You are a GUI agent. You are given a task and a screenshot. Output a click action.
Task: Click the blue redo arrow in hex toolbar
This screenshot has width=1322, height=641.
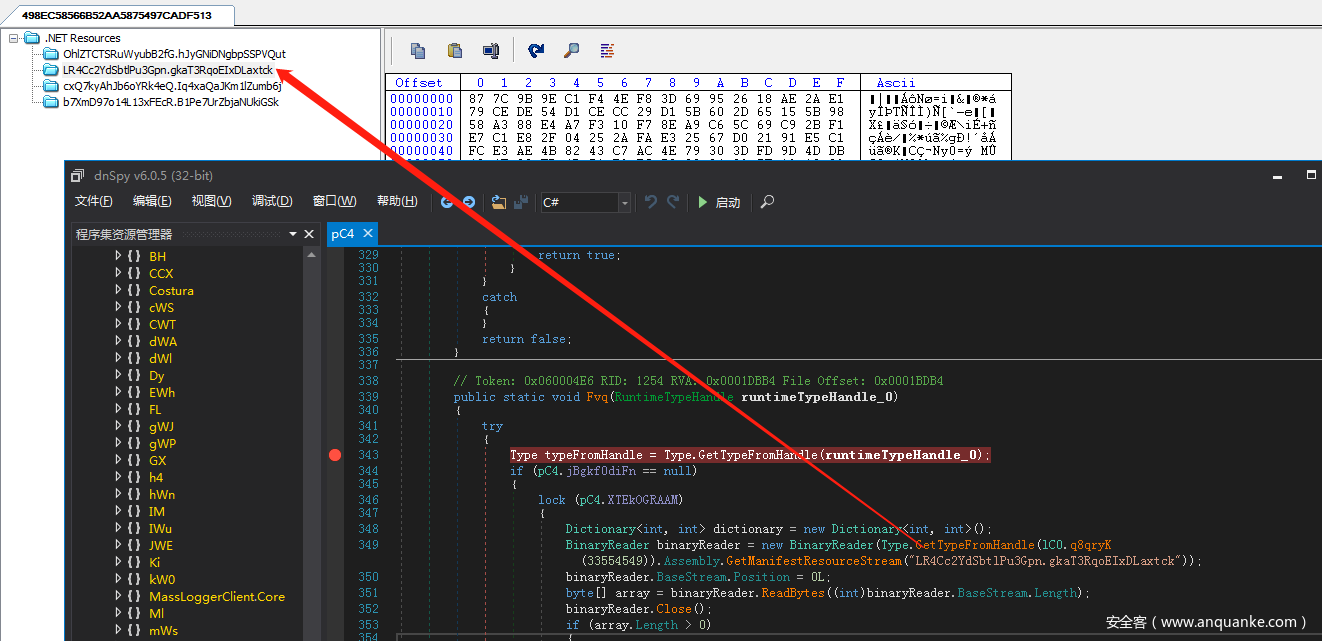536,50
